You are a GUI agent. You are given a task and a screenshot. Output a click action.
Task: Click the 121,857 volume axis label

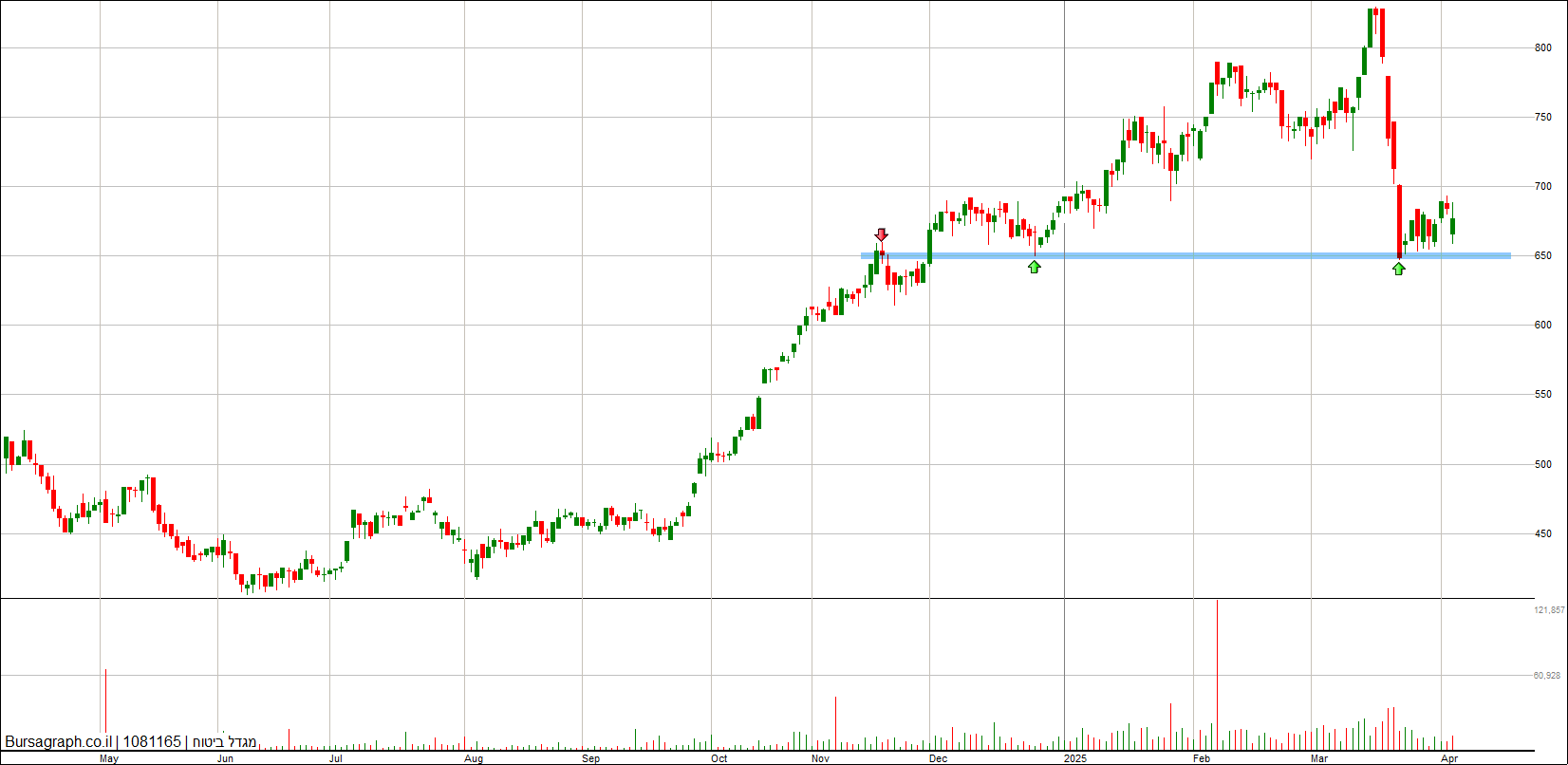pyautogui.click(x=1547, y=610)
